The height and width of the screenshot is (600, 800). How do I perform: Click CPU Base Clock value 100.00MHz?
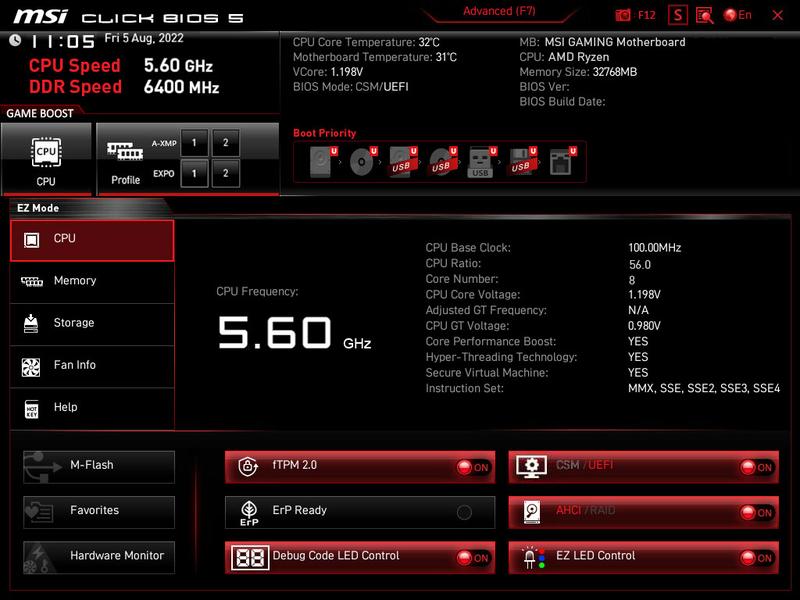pos(655,248)
